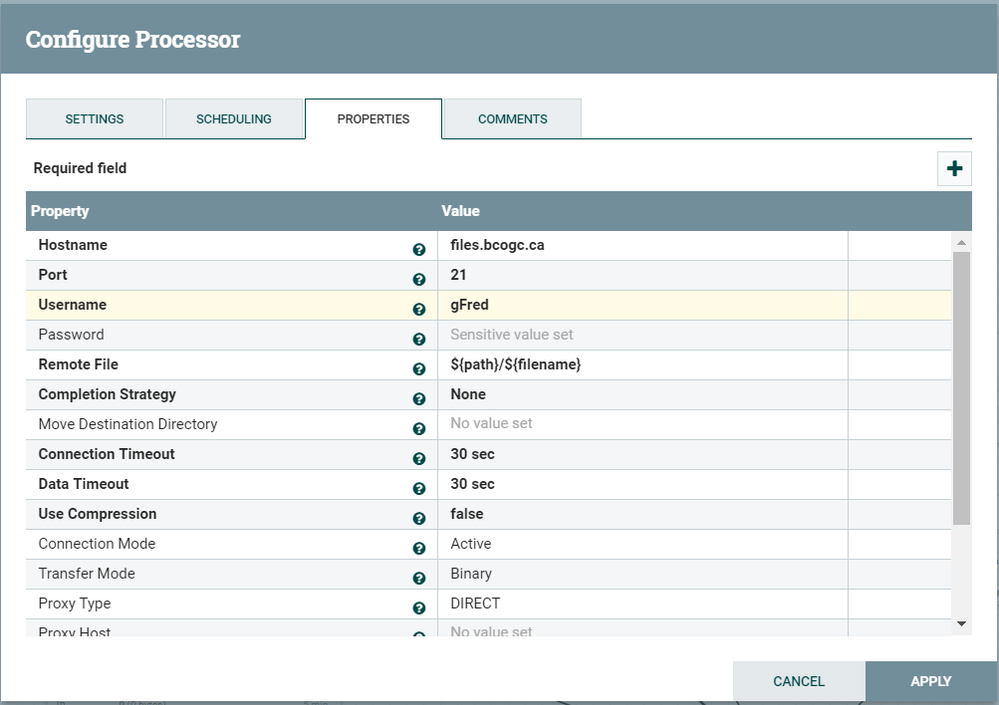Image resolution: width=999 pixels, height=705 pixels.
Task: Click the help icon for Remote File
Action: pyautogui.click(x=419, y=369)
